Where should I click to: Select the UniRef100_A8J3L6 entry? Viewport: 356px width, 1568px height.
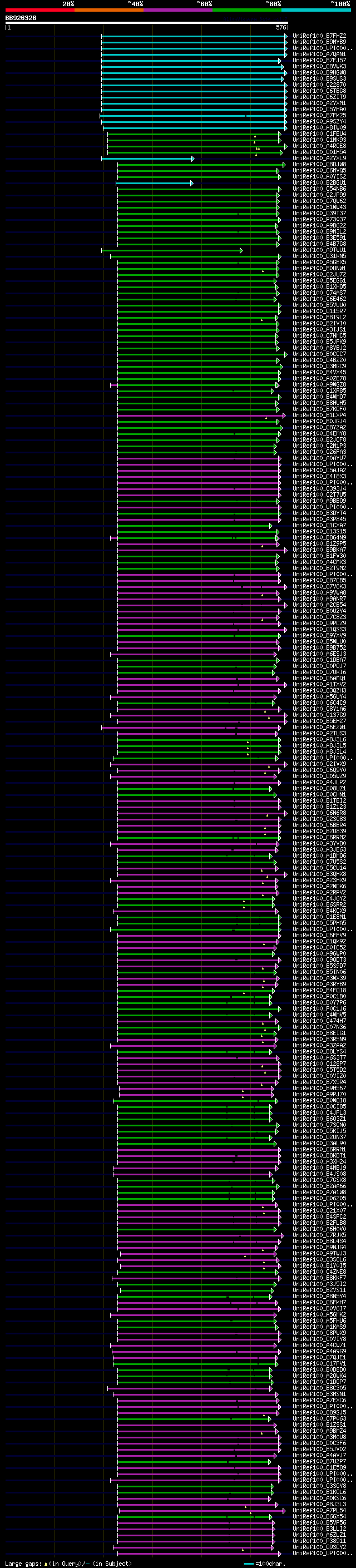[x=319, y=740]
